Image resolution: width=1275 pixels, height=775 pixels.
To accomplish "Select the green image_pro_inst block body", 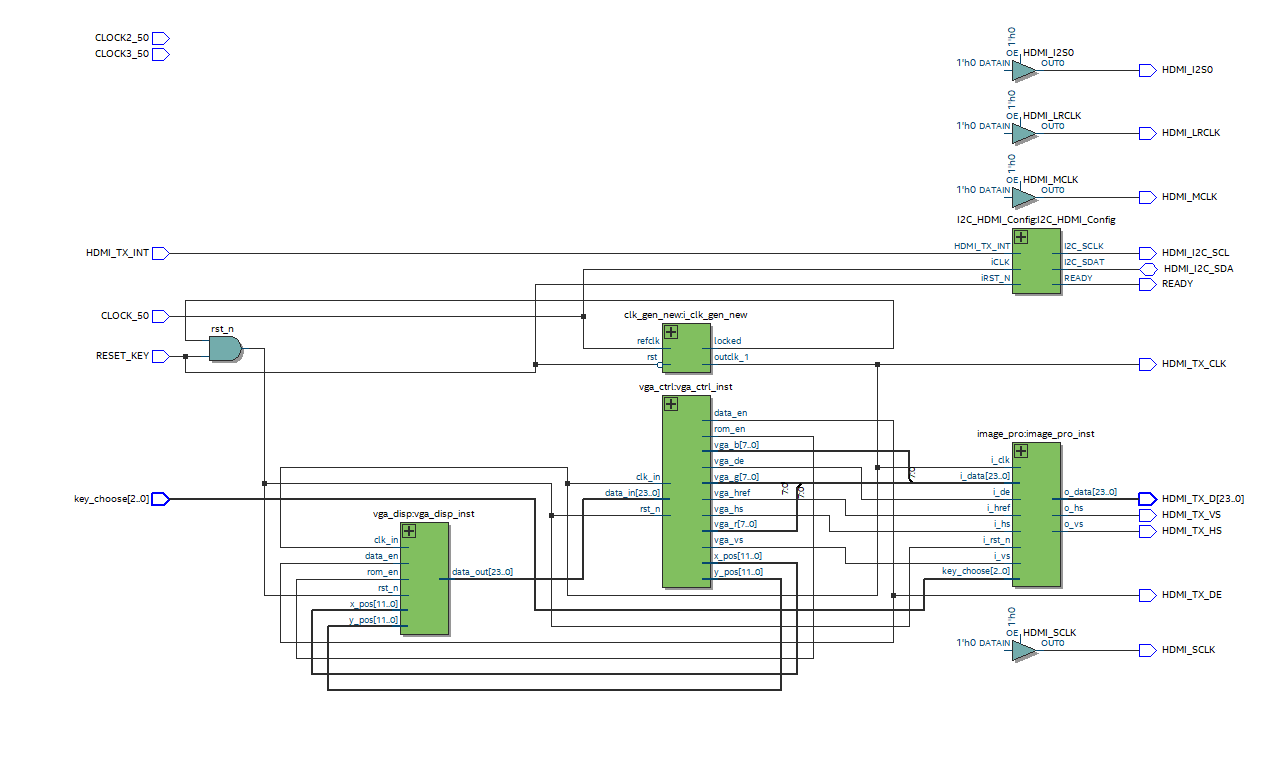I will [x=1036, y=515].
